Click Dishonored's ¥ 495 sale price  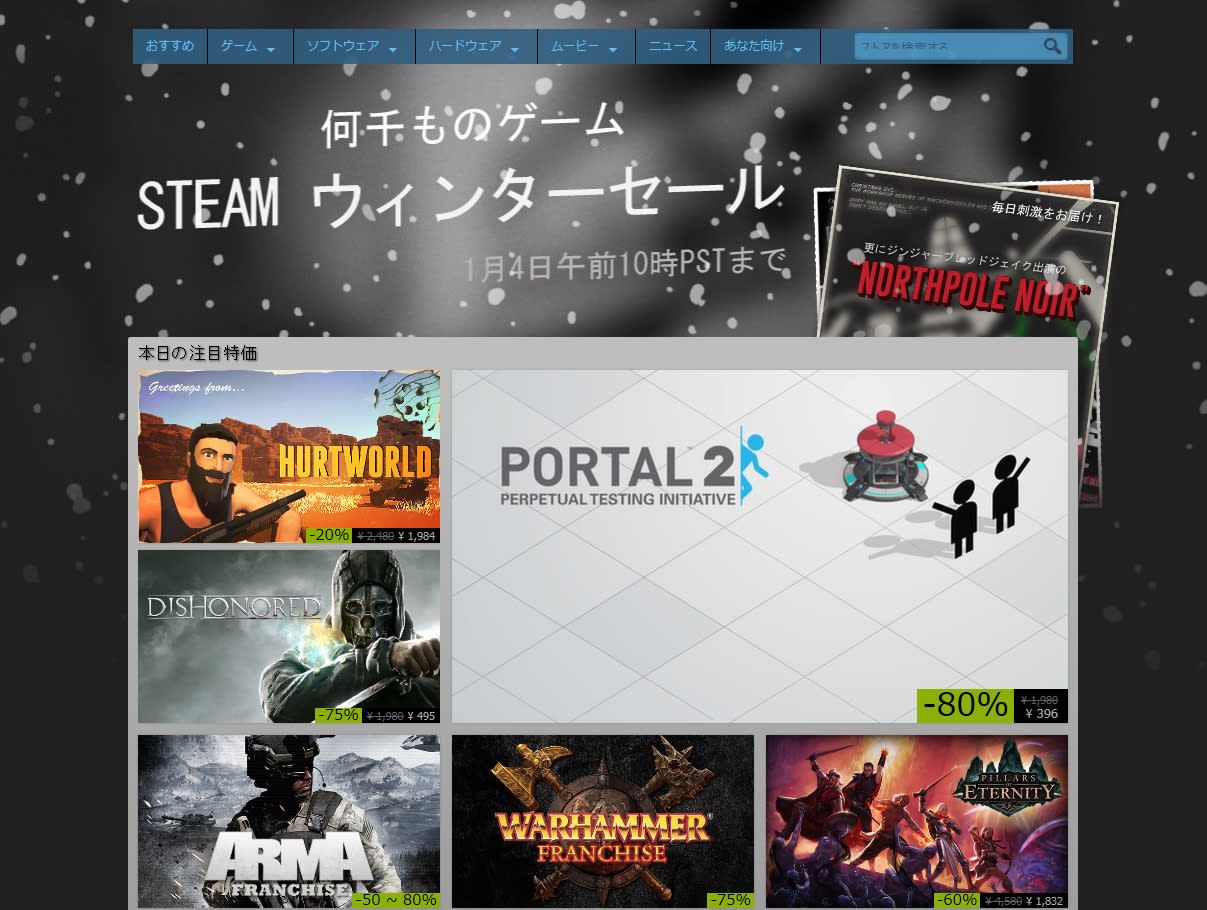(420, 716)
